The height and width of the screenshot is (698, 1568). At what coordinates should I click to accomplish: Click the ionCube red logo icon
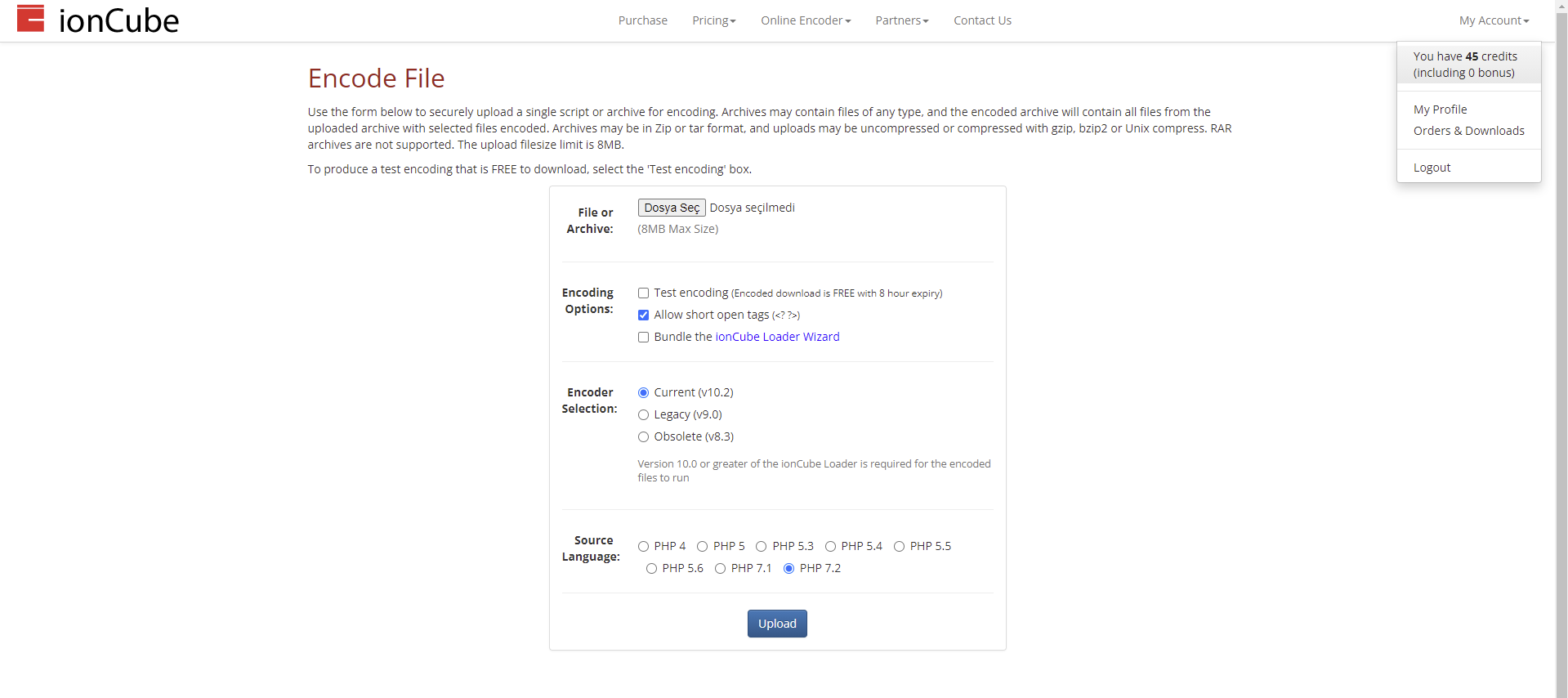[x=30, y=18]
